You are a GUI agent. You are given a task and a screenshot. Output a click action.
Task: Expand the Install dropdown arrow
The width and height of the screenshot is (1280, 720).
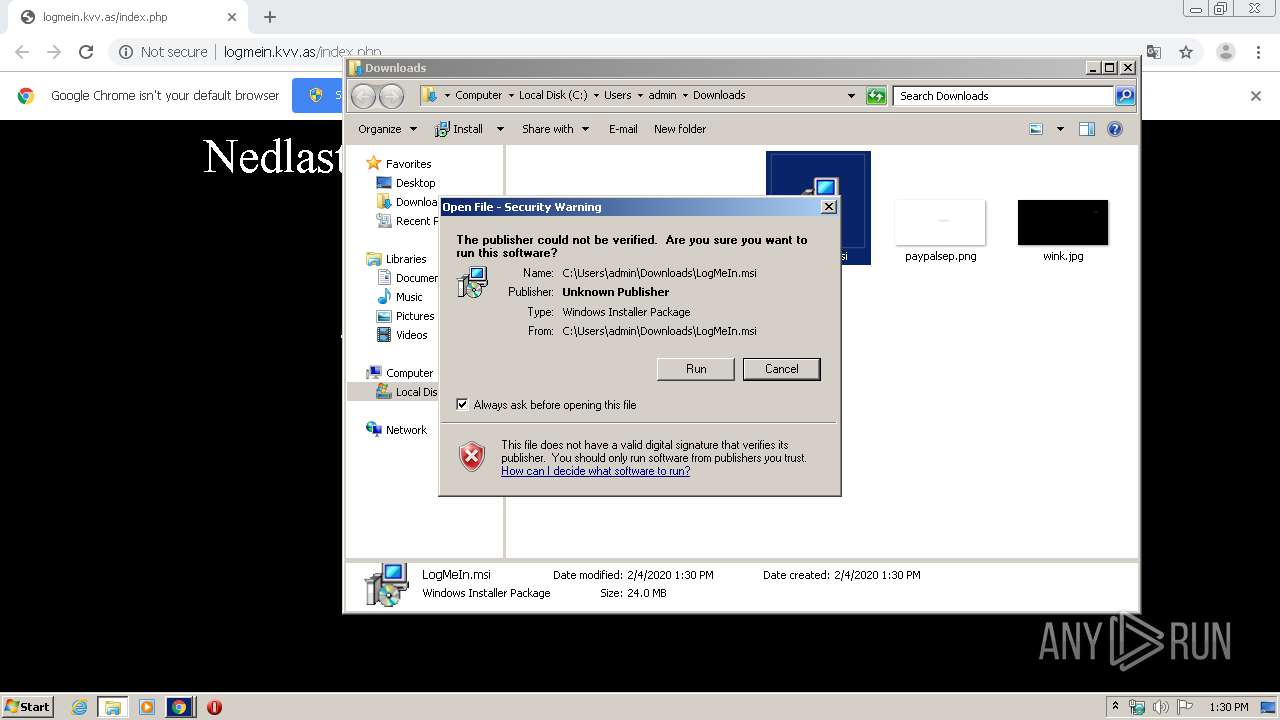[x=500, y=129]
